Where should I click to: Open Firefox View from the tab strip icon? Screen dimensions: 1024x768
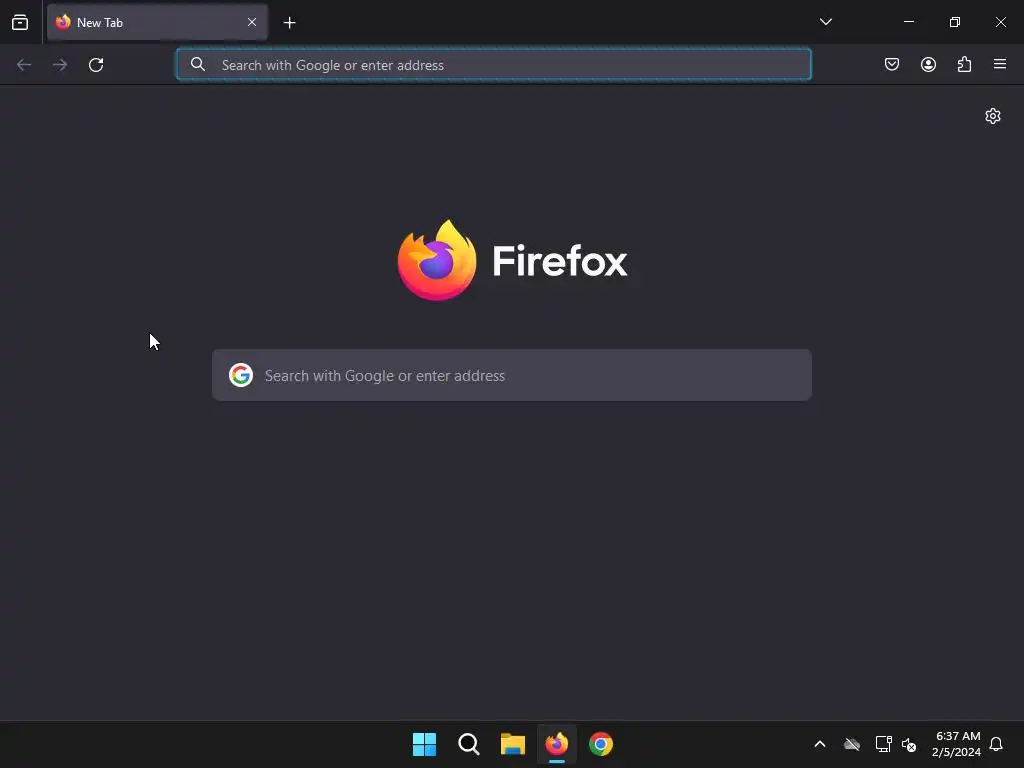pyautogui.click(x=20, y=22)
